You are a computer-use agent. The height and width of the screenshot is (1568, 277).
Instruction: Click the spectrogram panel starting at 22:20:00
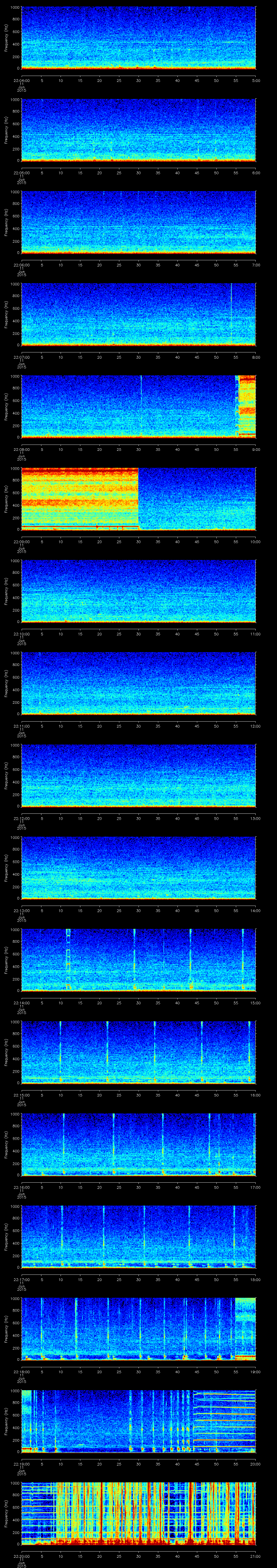pos(138,1513)
